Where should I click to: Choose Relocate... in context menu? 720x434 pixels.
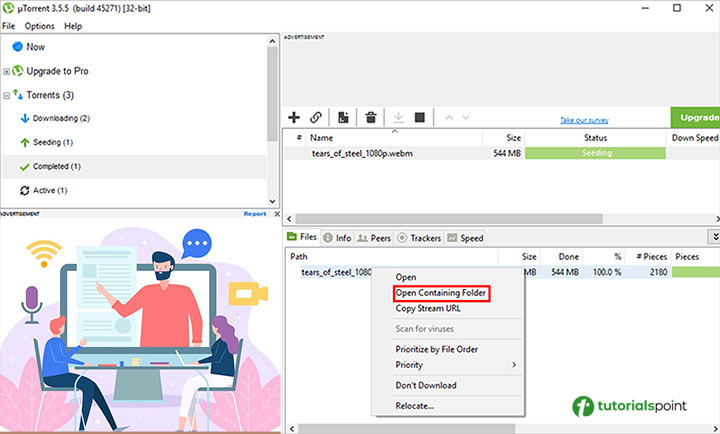[415, 406]
